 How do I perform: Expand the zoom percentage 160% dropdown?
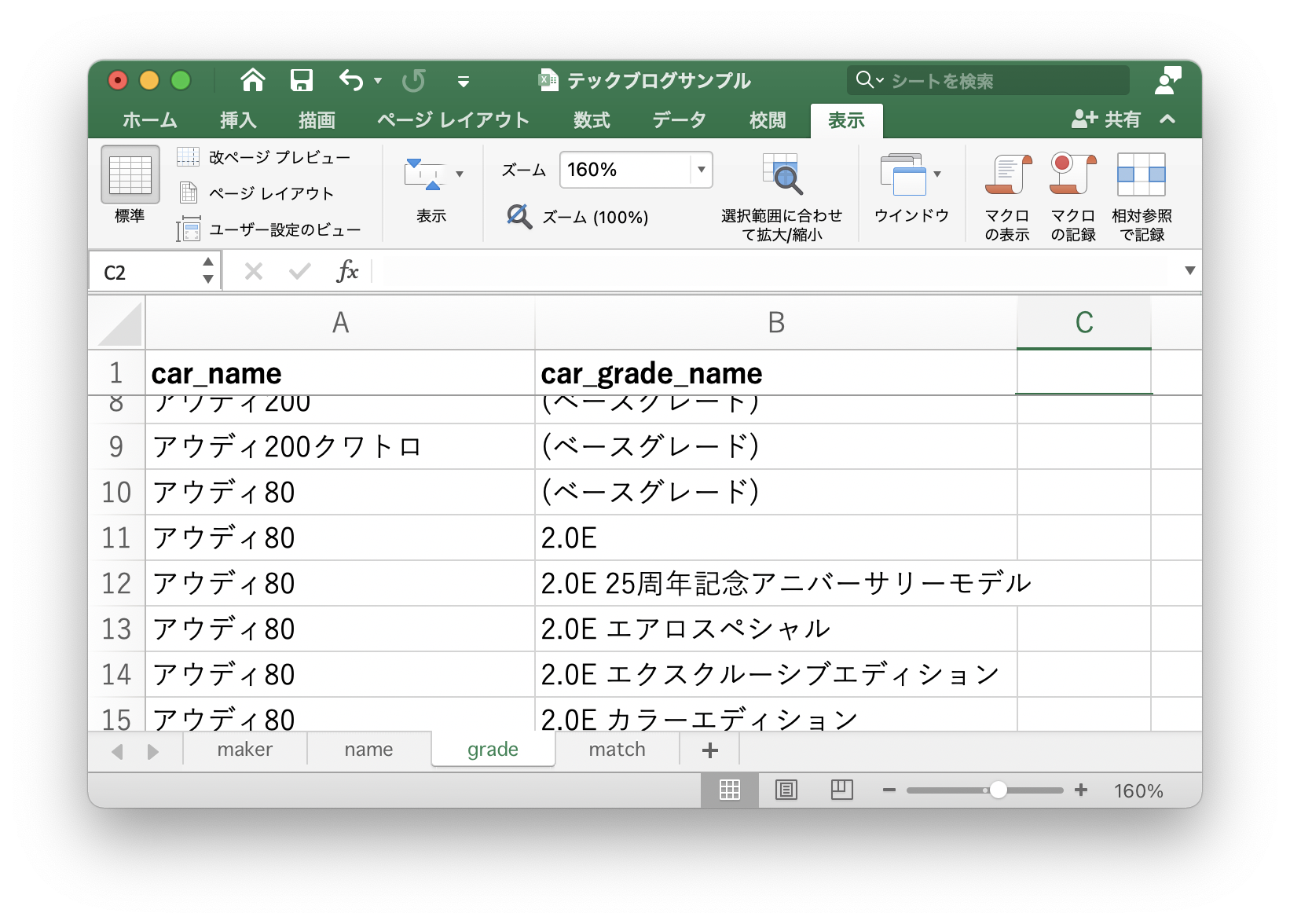click(701, 170)
